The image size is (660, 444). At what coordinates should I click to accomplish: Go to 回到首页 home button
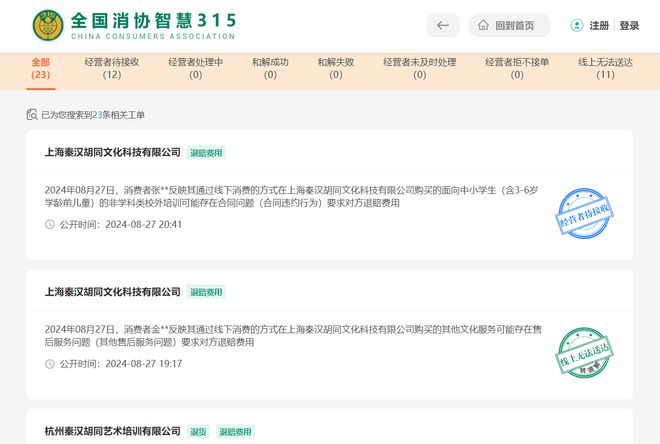click(x=510, y=25)
